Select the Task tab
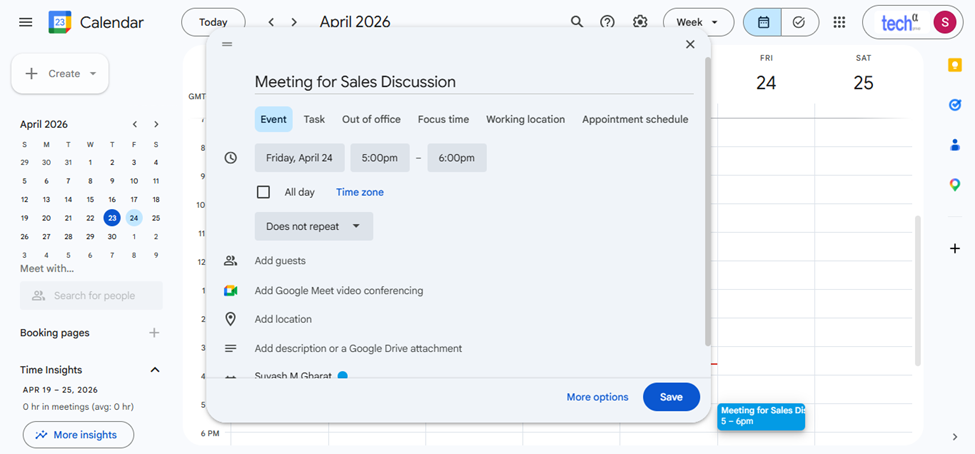The width and height of the screenshot is (975, 454). point(314,119)
